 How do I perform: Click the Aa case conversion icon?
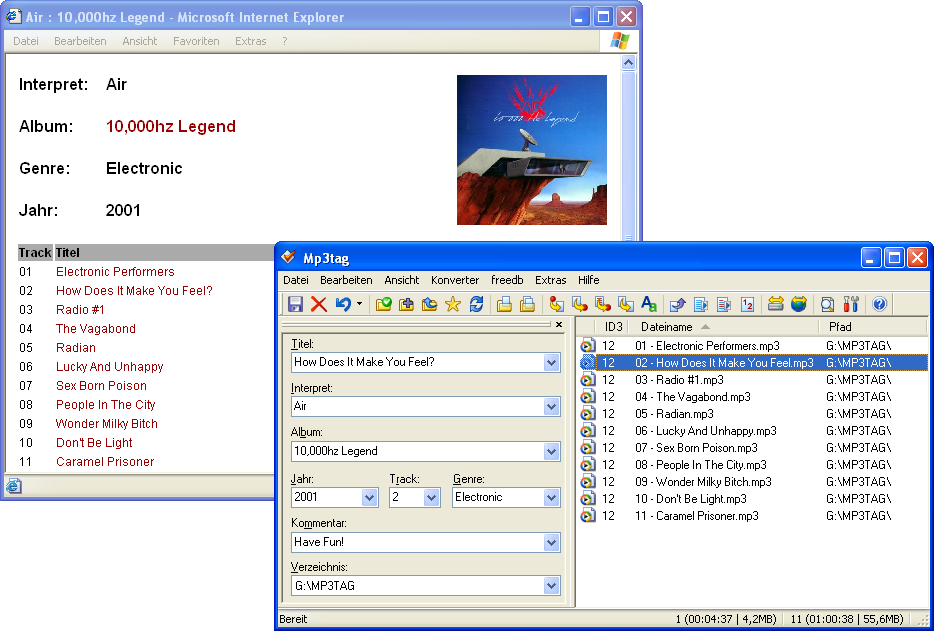(x=649, y=304)
